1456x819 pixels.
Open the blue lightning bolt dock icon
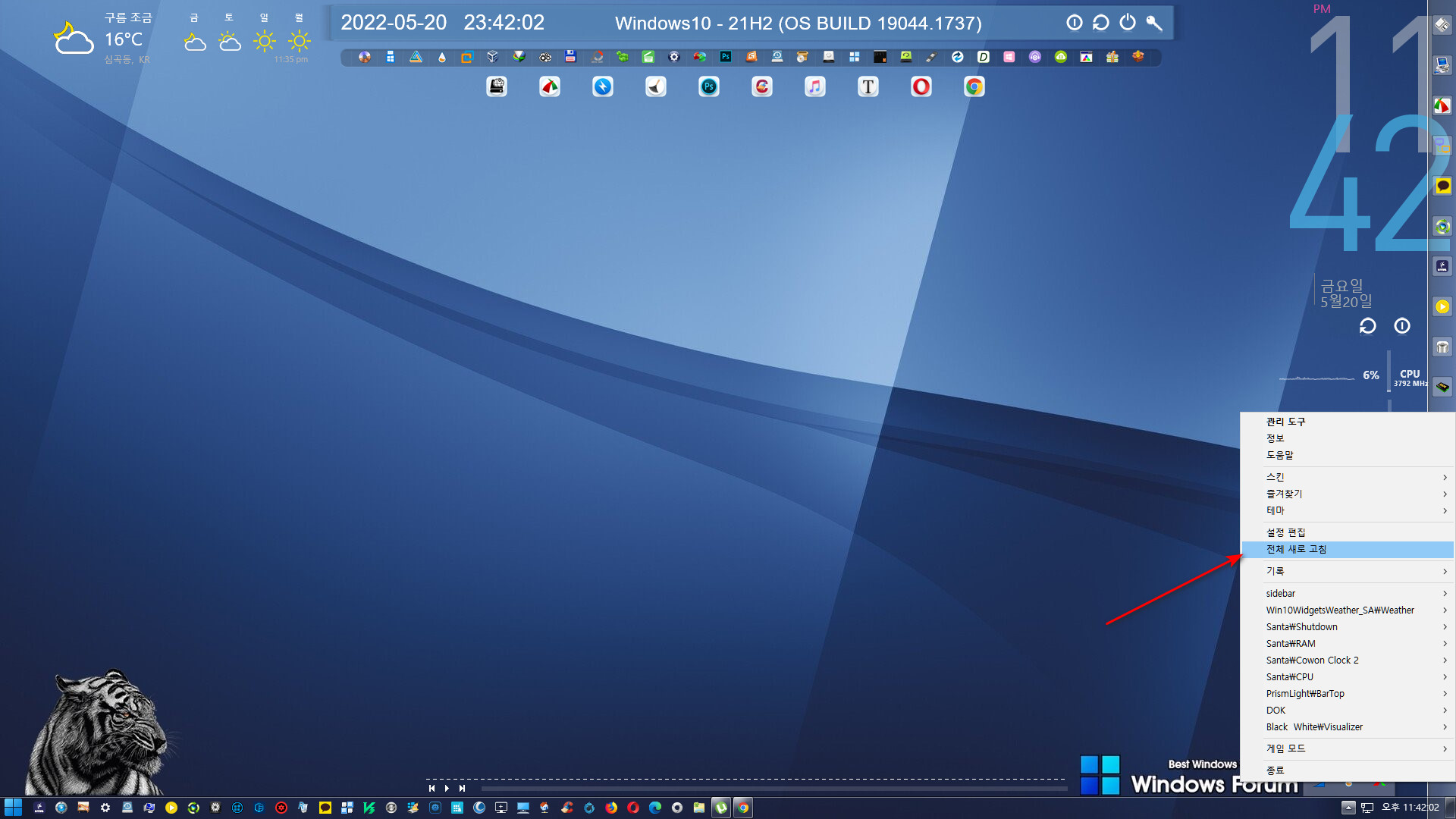[x=603, y=86]
